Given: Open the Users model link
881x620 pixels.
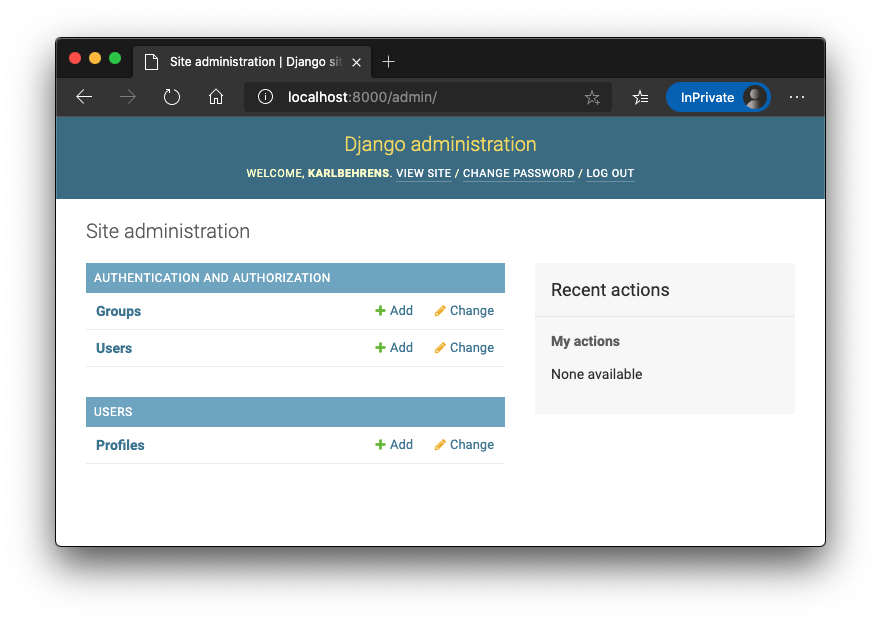Looking at the screenshot, I should pos(114,349).
